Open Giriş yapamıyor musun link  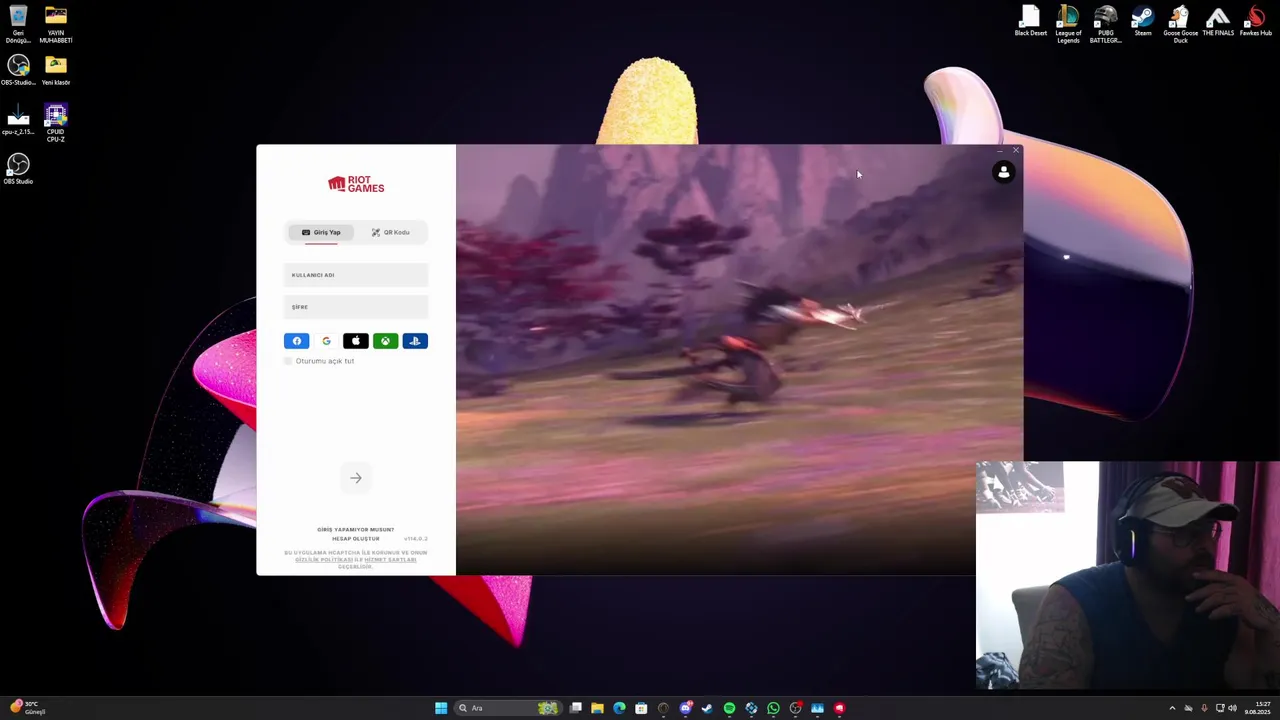(x=356, y=529)
